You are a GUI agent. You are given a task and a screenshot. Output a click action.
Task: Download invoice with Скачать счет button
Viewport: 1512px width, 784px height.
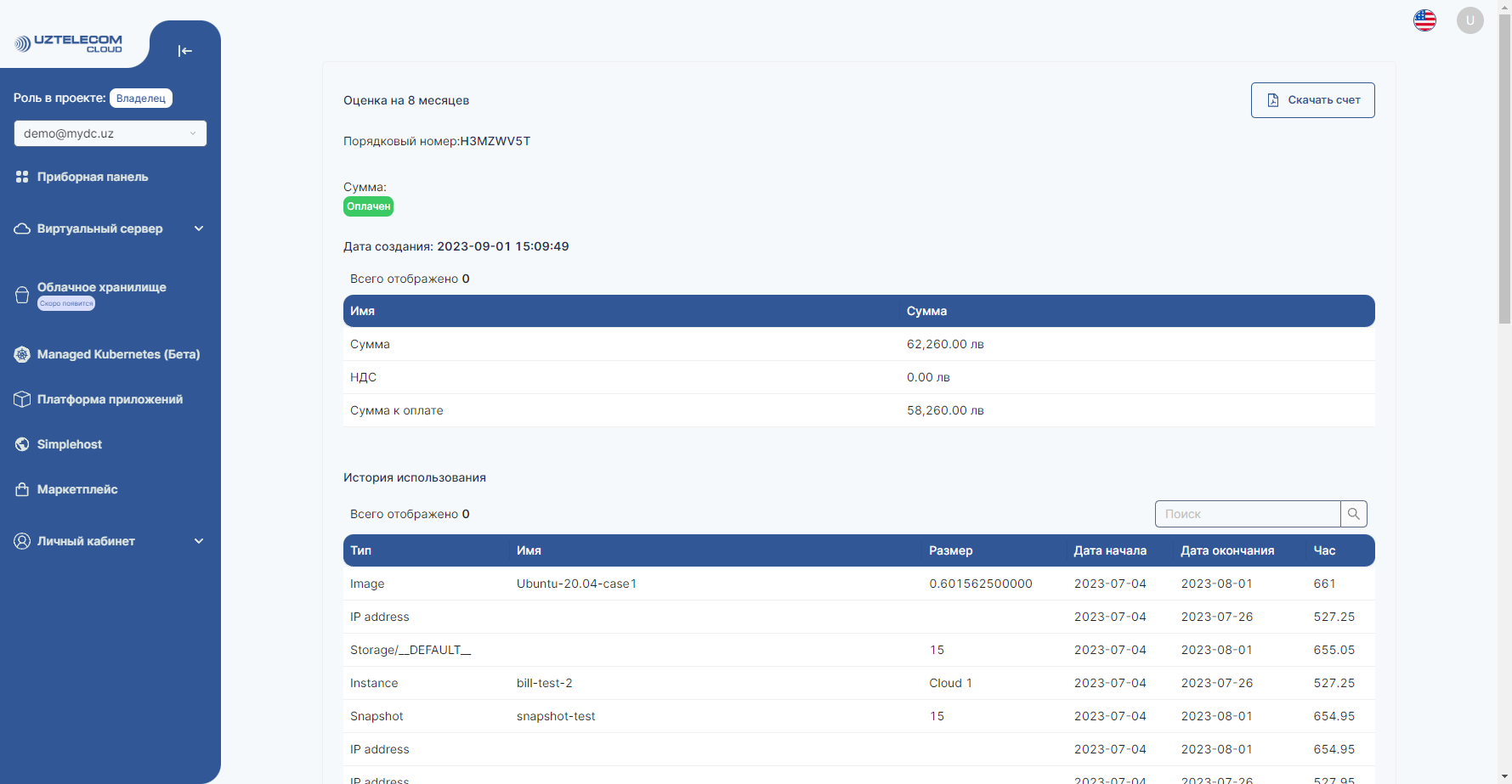1312,100
